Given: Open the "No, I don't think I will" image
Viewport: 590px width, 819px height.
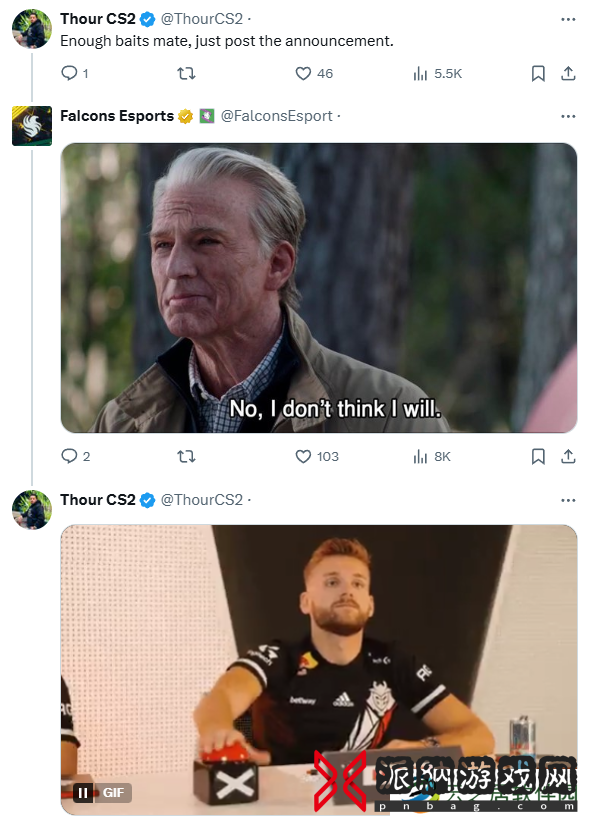Looking at the screenshot, I should click(x=318, y=288).
